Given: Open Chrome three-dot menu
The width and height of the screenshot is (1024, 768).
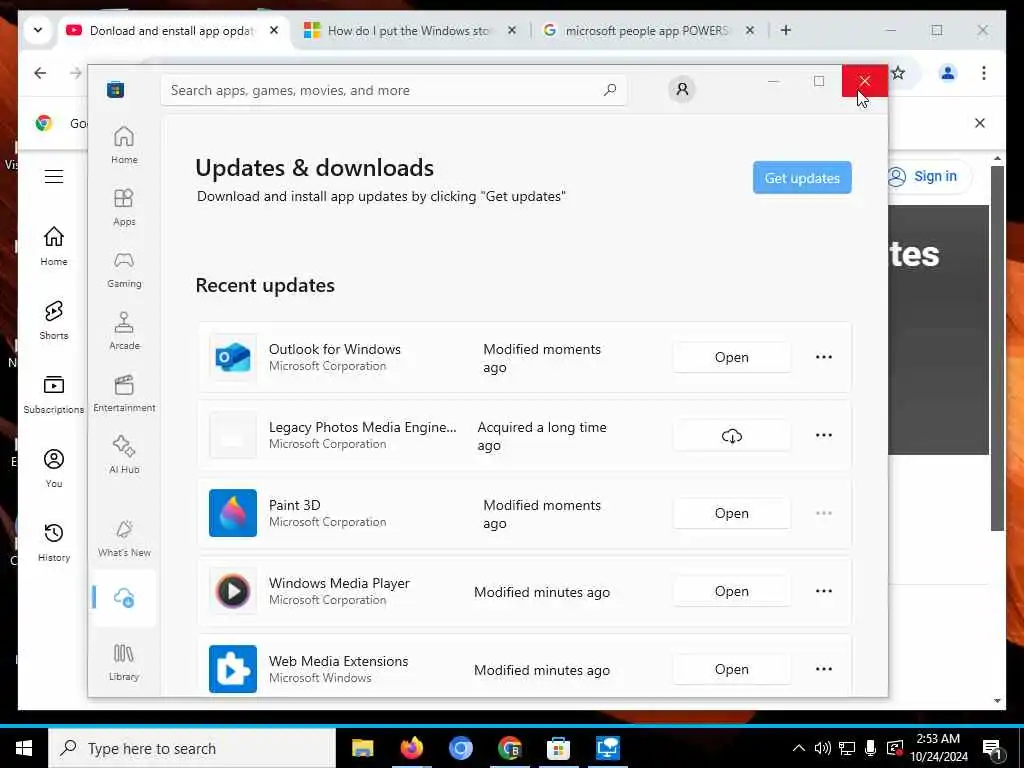Looking at the screenshot, I should pos(984,73).
